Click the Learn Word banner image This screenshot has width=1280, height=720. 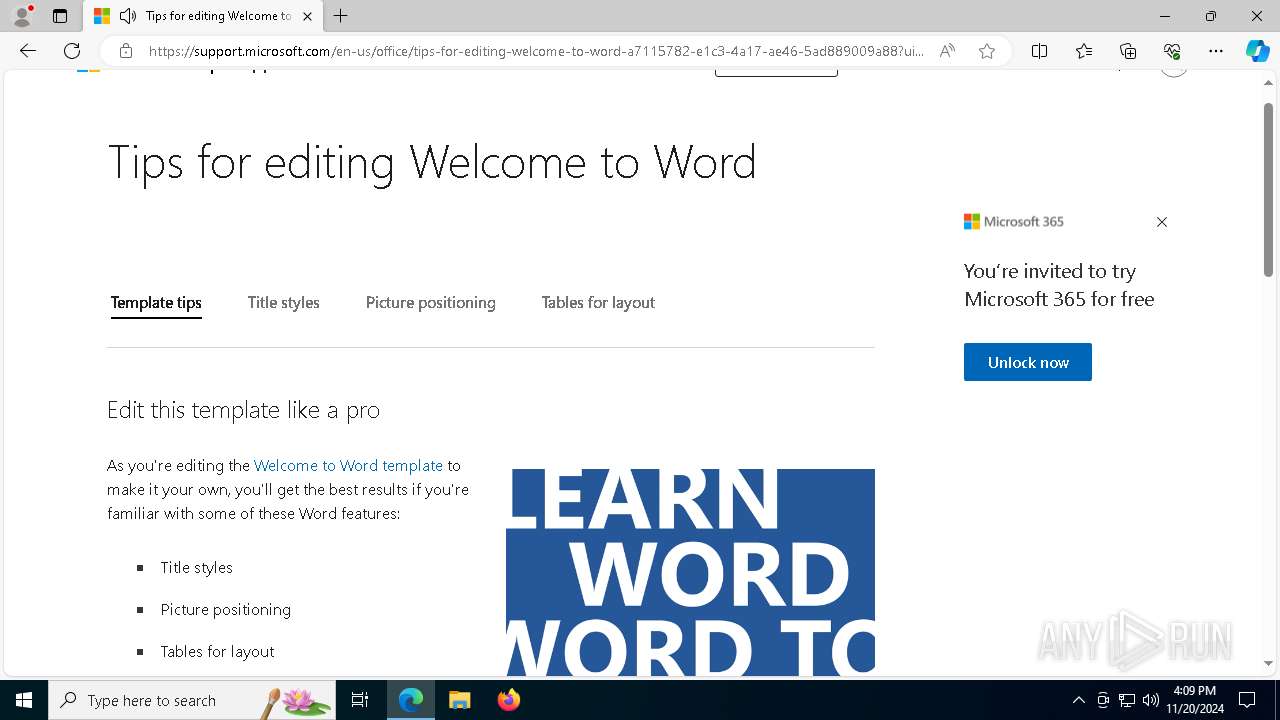690,572
